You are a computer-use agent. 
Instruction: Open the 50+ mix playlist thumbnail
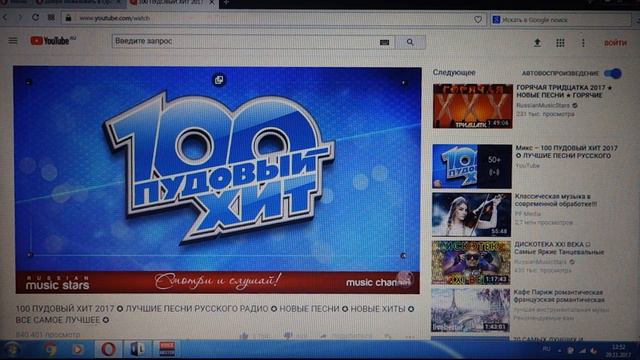(472, 166)
